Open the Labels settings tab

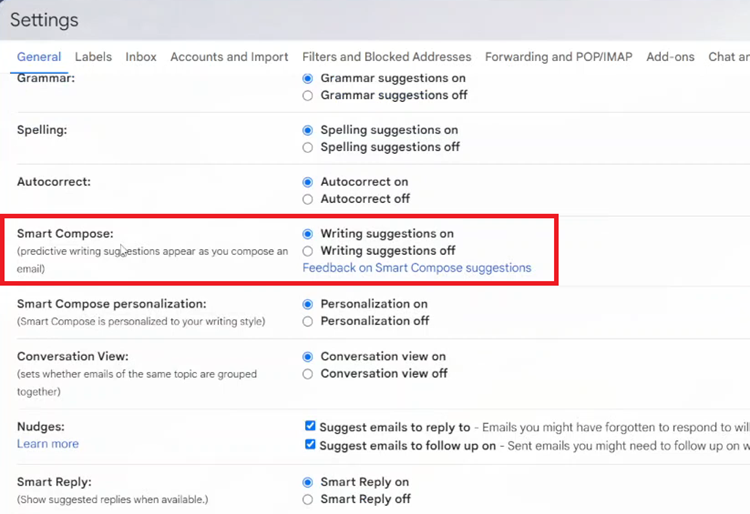(93, 57)
